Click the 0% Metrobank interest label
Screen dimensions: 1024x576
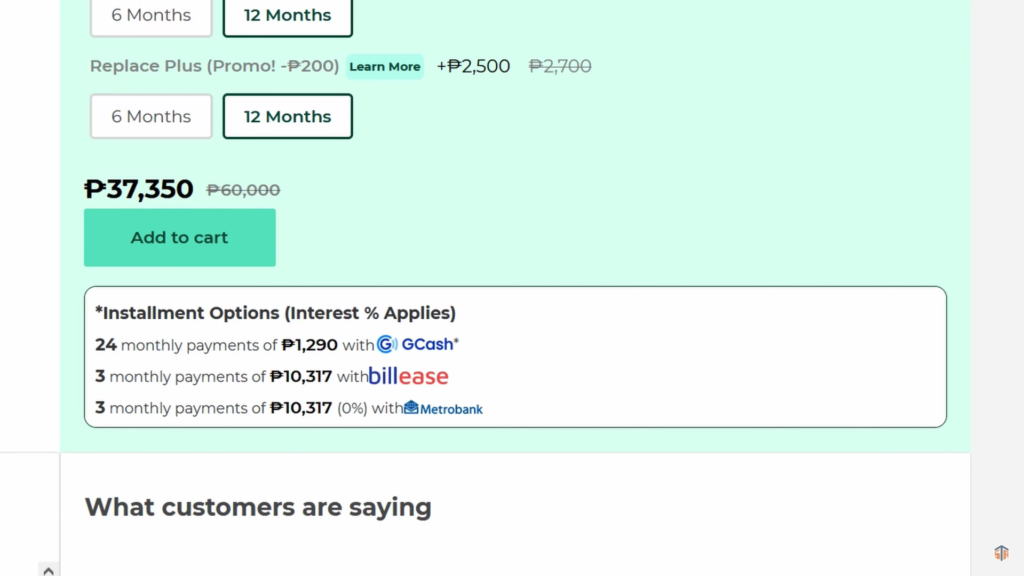pos(352,408)
